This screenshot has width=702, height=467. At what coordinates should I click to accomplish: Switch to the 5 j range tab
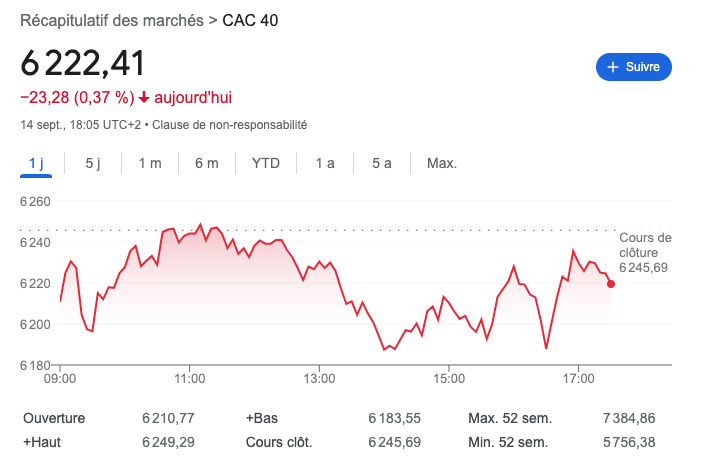coord(93,163)
